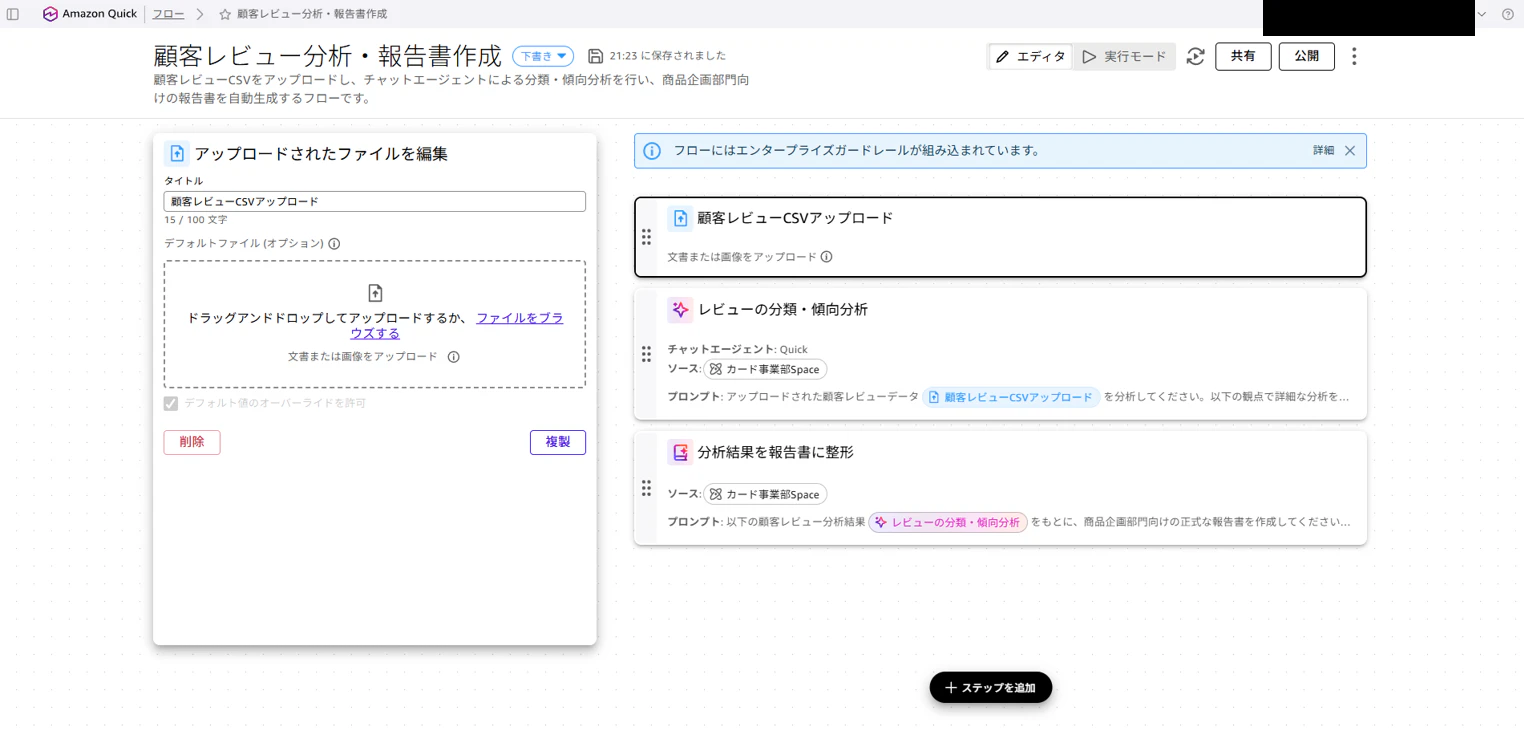This screenshot has height=733, width=1524.
Task: Click drag handle of レビューの分類・傾向分析 step
Action: pos(646,354)
